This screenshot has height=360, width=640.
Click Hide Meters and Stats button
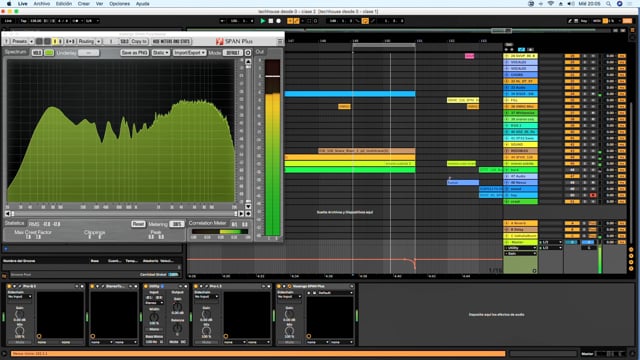pyautogui.click(x=171, y=41)
